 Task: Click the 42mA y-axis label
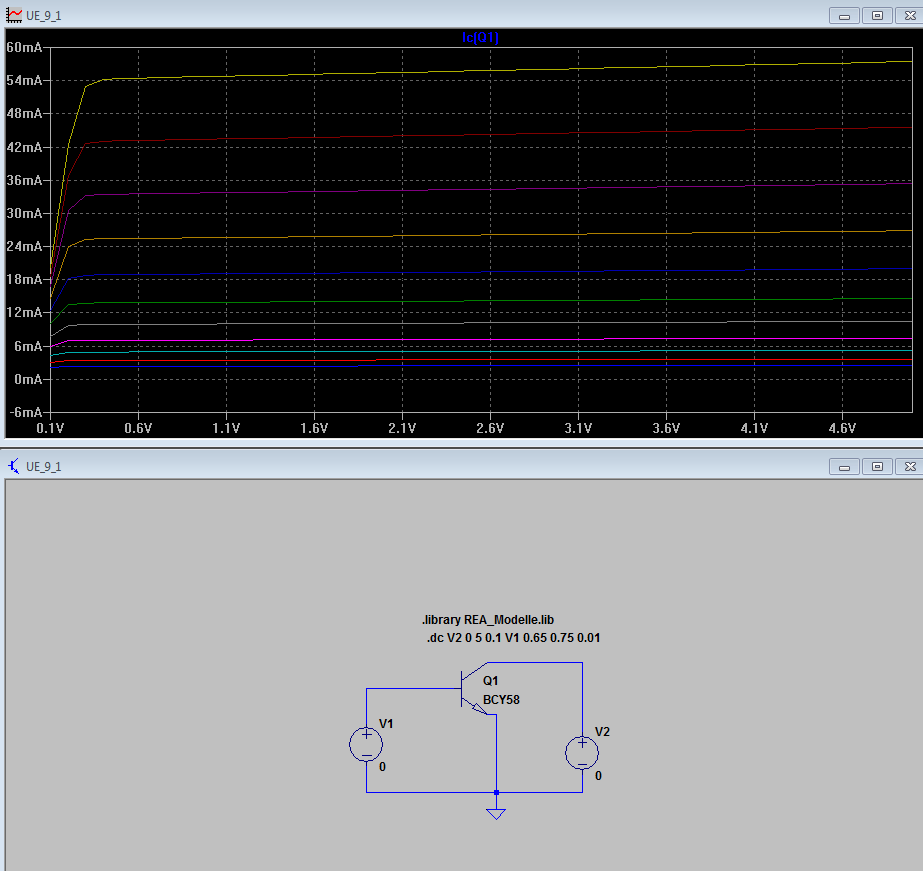pos(24,147)
